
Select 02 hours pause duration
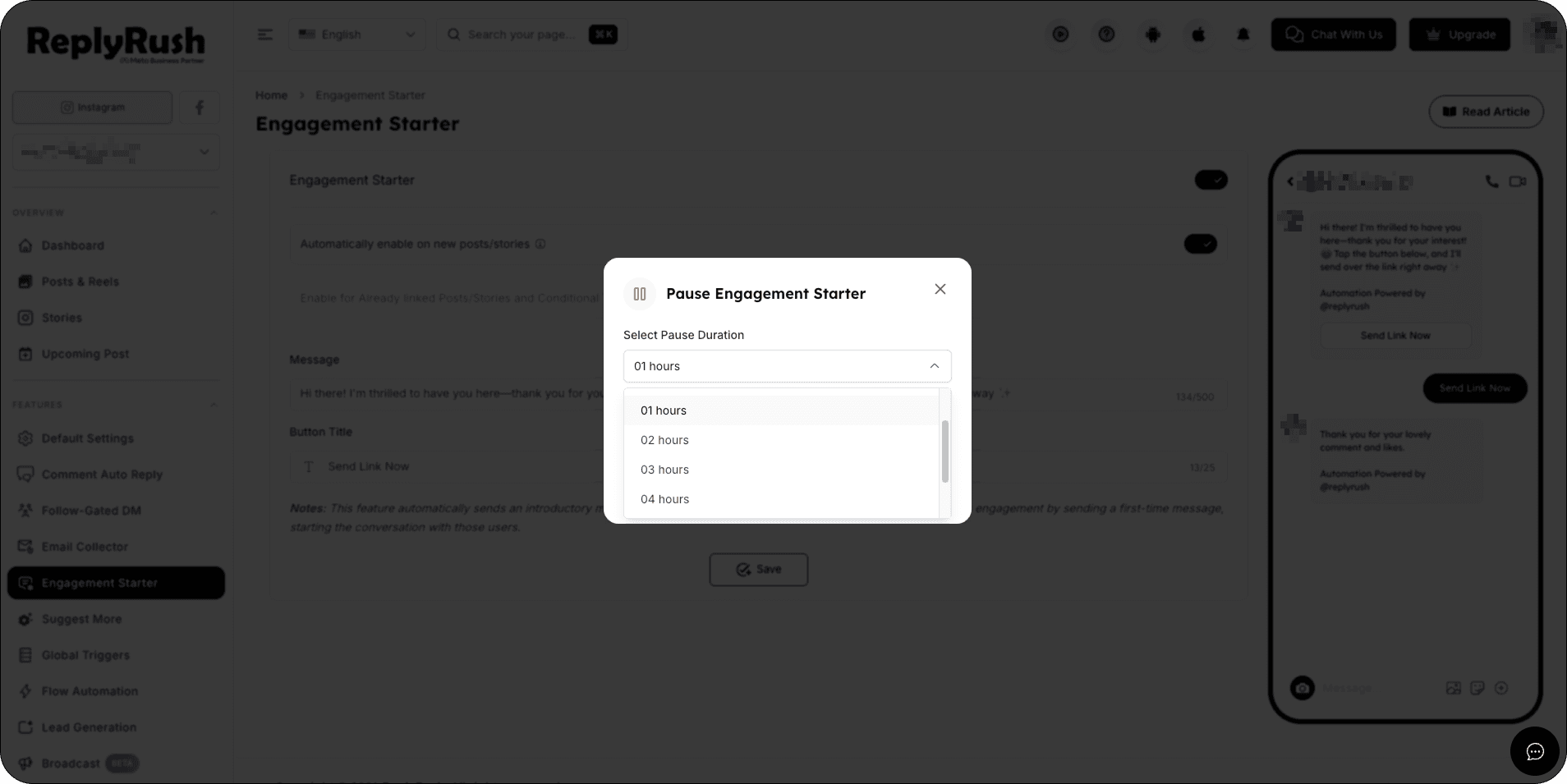point(781,440)
